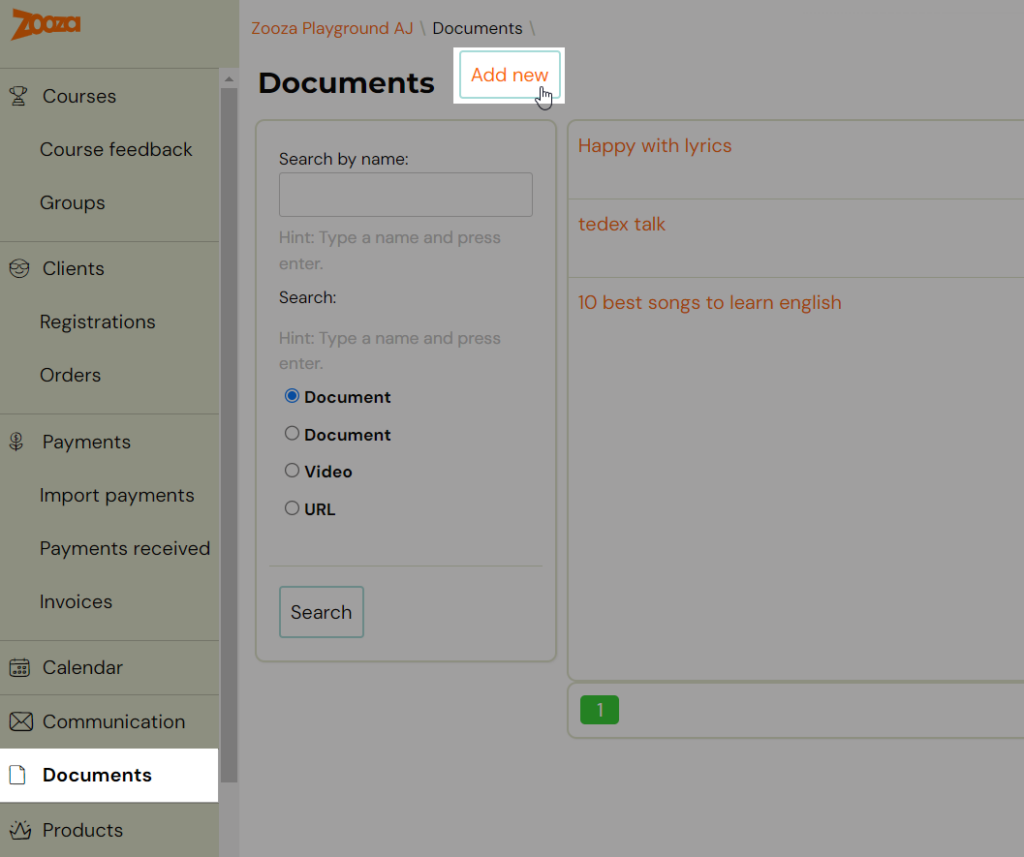The height and width of the screenshot is (857, 1024).
Task: Click the Search by name: label
Action: click(344, 159)
